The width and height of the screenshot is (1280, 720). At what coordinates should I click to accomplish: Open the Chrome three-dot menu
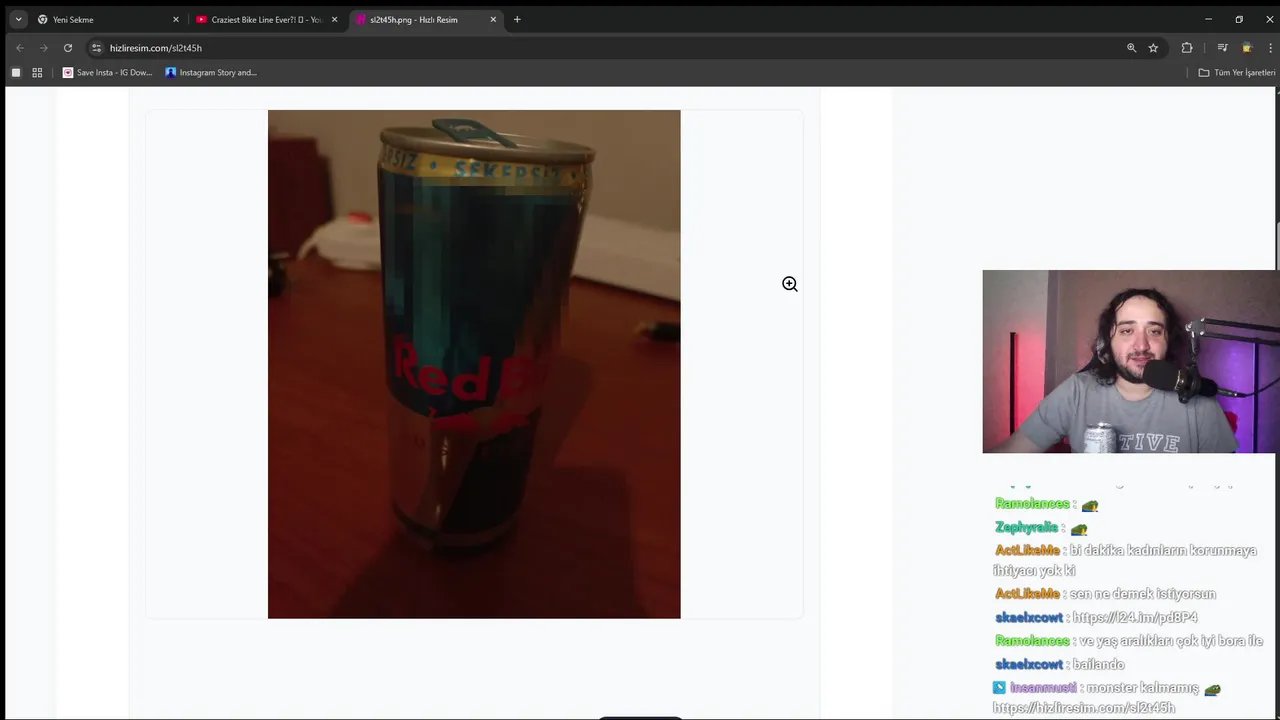(1270, 48)
